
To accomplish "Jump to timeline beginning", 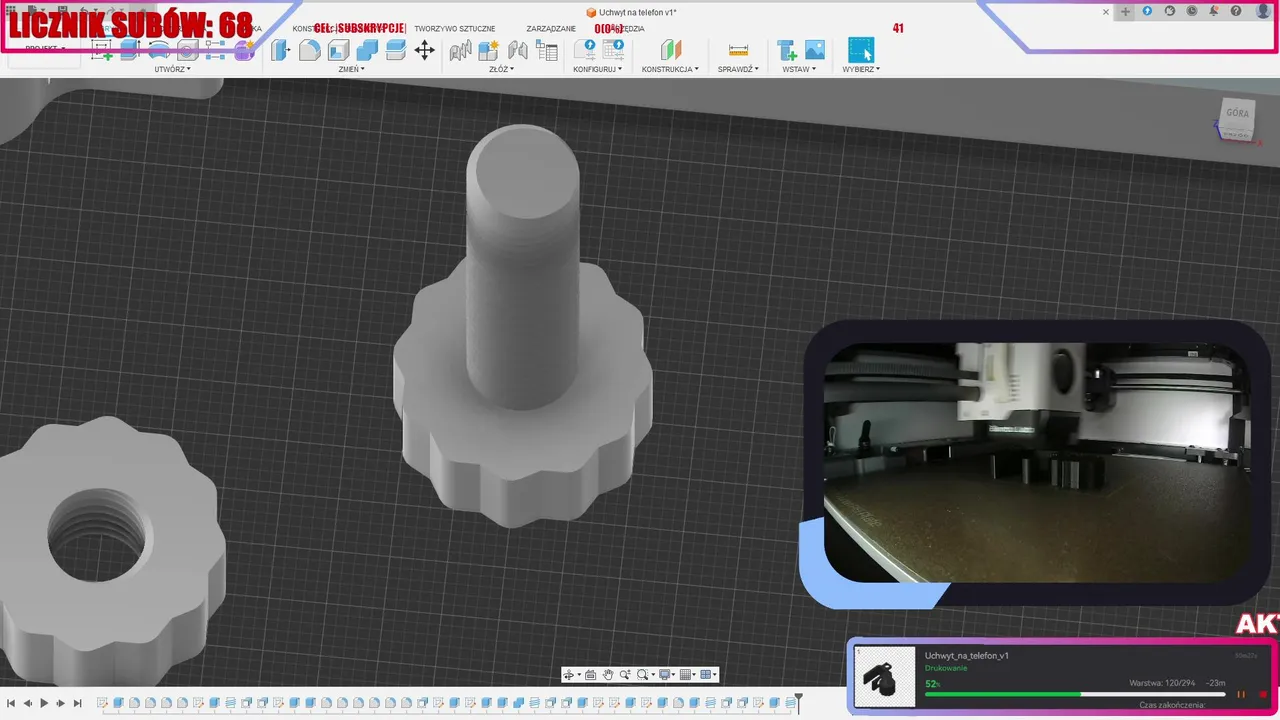I will [x=12, y=704].
